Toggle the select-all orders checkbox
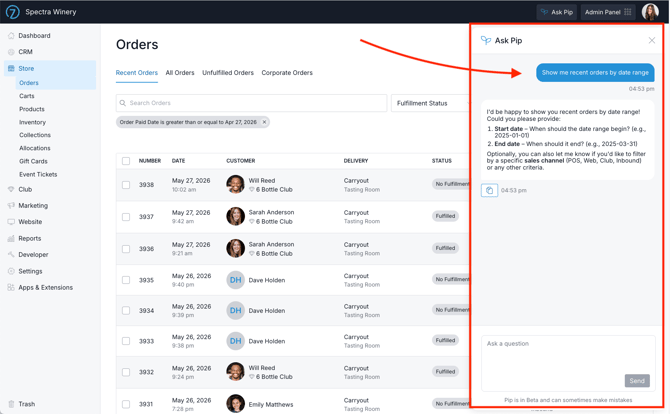 click(x=126, y=161)
